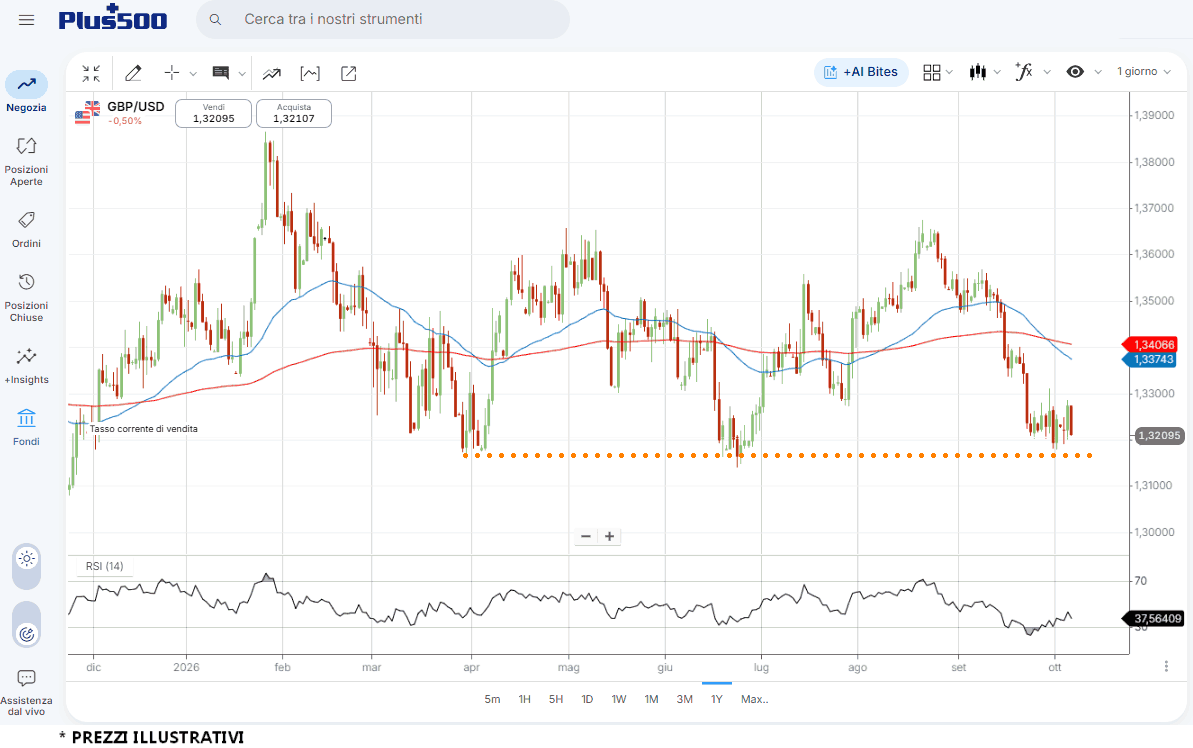Open the fx indicators menu
The image size is (1193, 748).
pyautogui.click(x=1024, y=72)
